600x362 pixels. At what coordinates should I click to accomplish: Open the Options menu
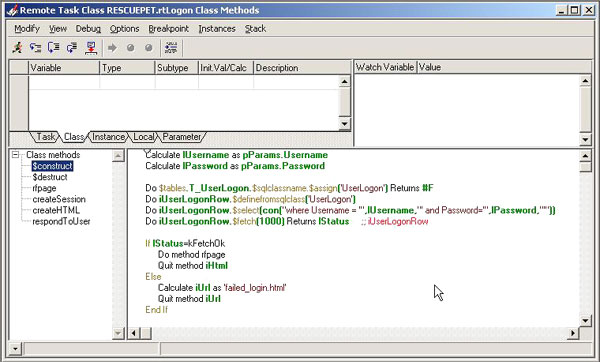coord(124,29)
